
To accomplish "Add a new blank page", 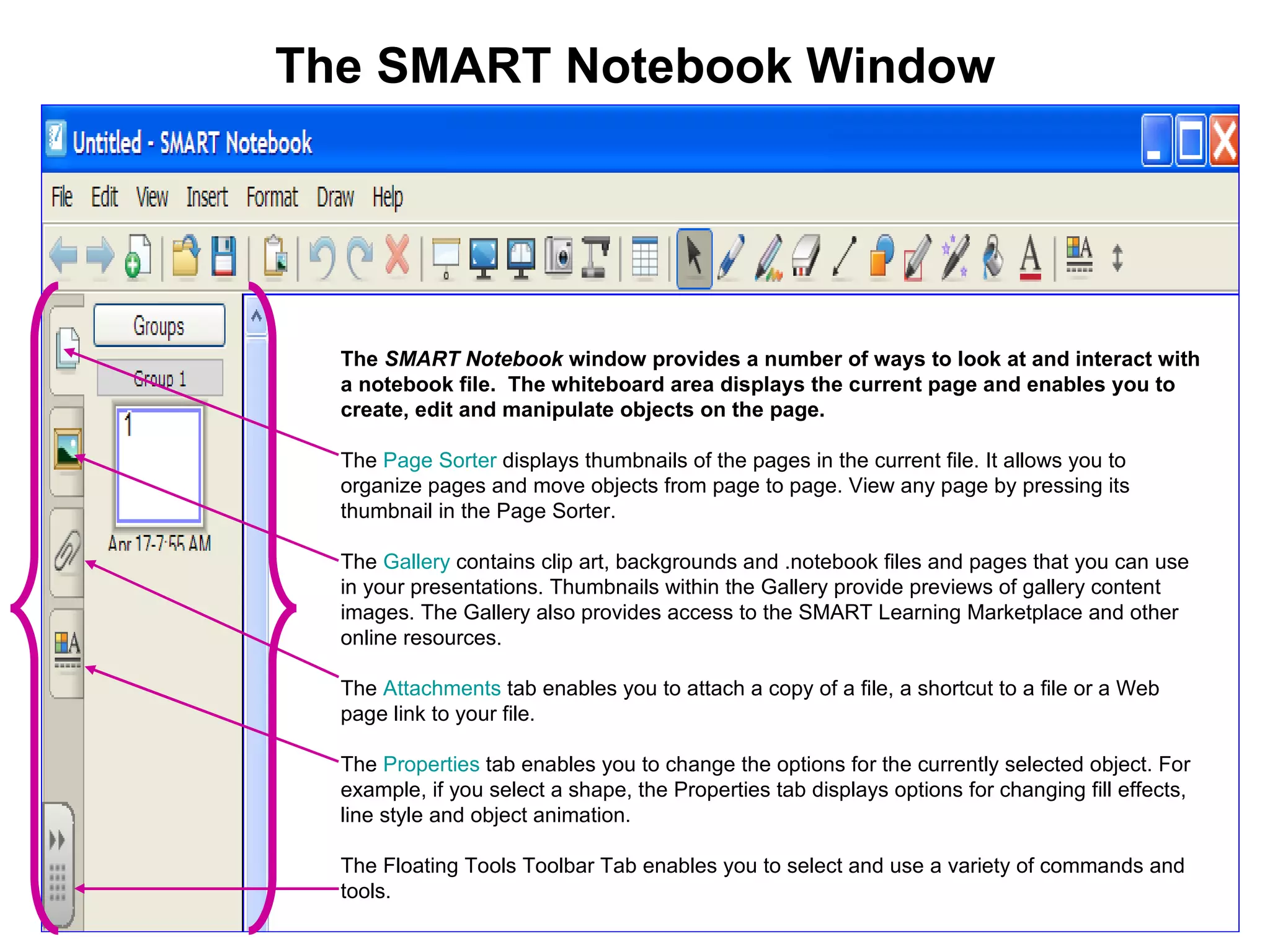I will (138, 256).
